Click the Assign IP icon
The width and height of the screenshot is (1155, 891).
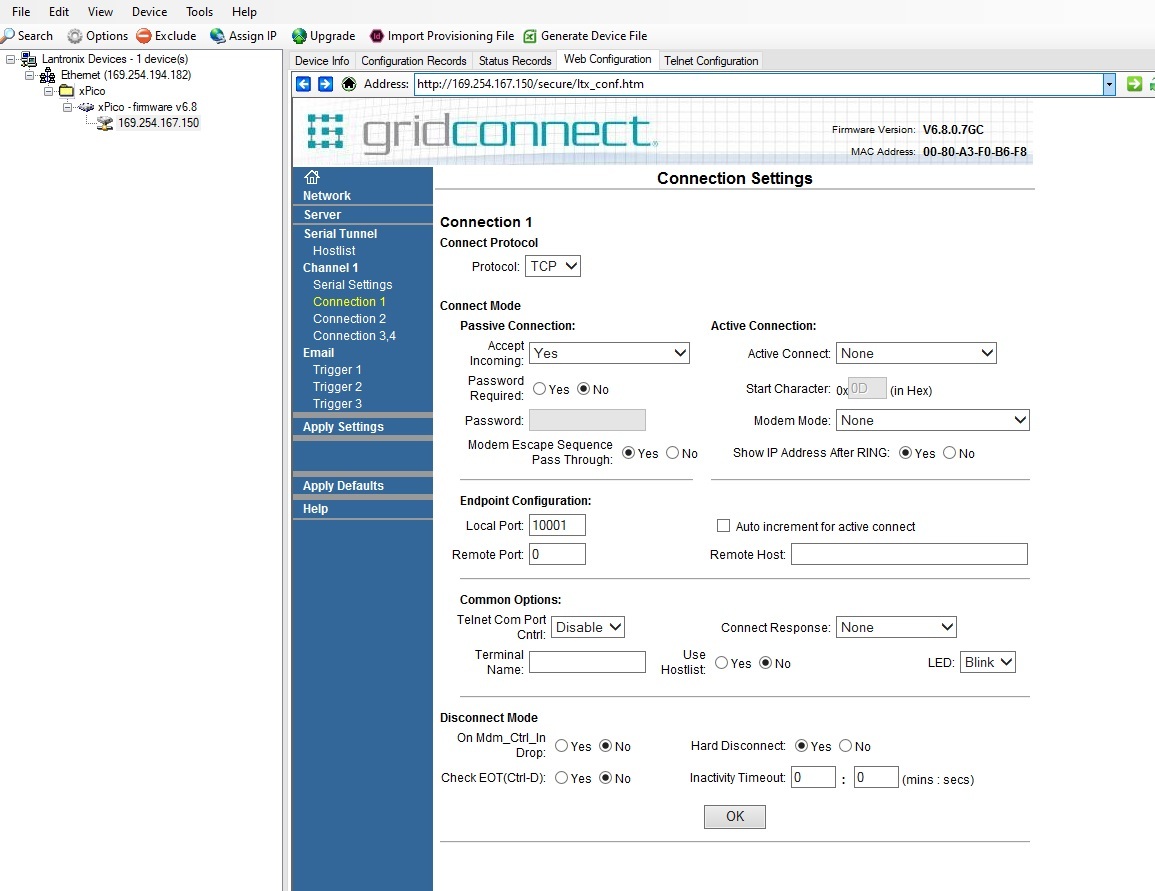(x=217, y=35)
